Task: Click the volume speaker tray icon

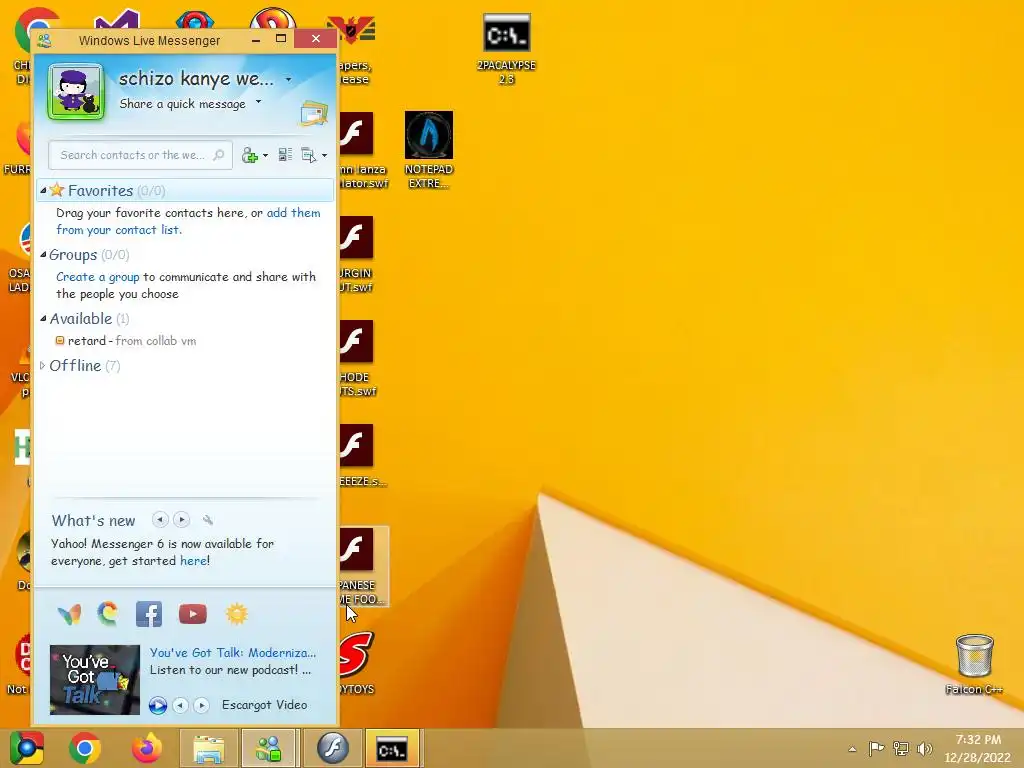Action: pos(925,748)
